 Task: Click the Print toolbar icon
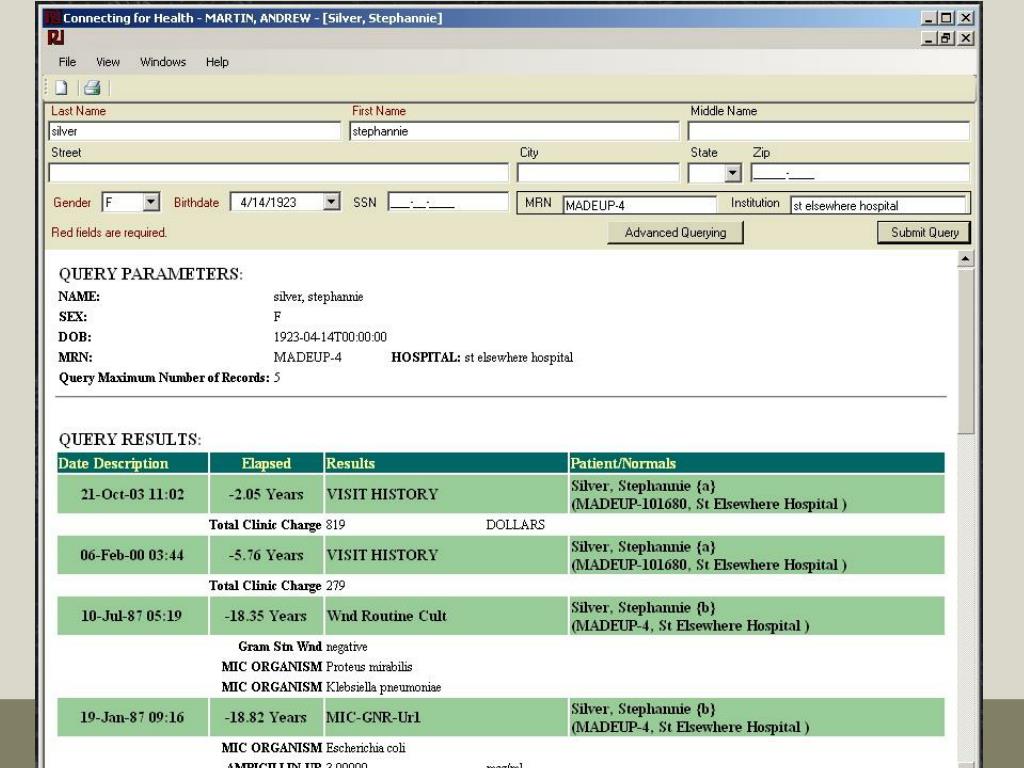tap(92, 88)
